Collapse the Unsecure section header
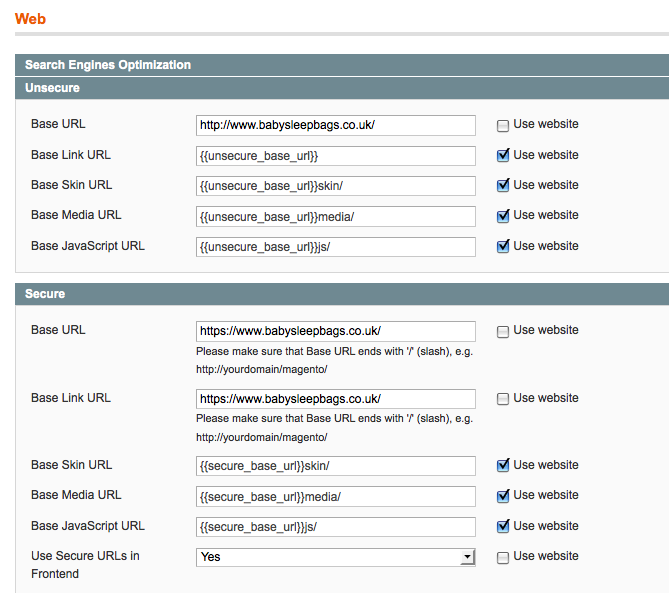The image size is (669, 593). pyautogui.click(x=342, y=88)
